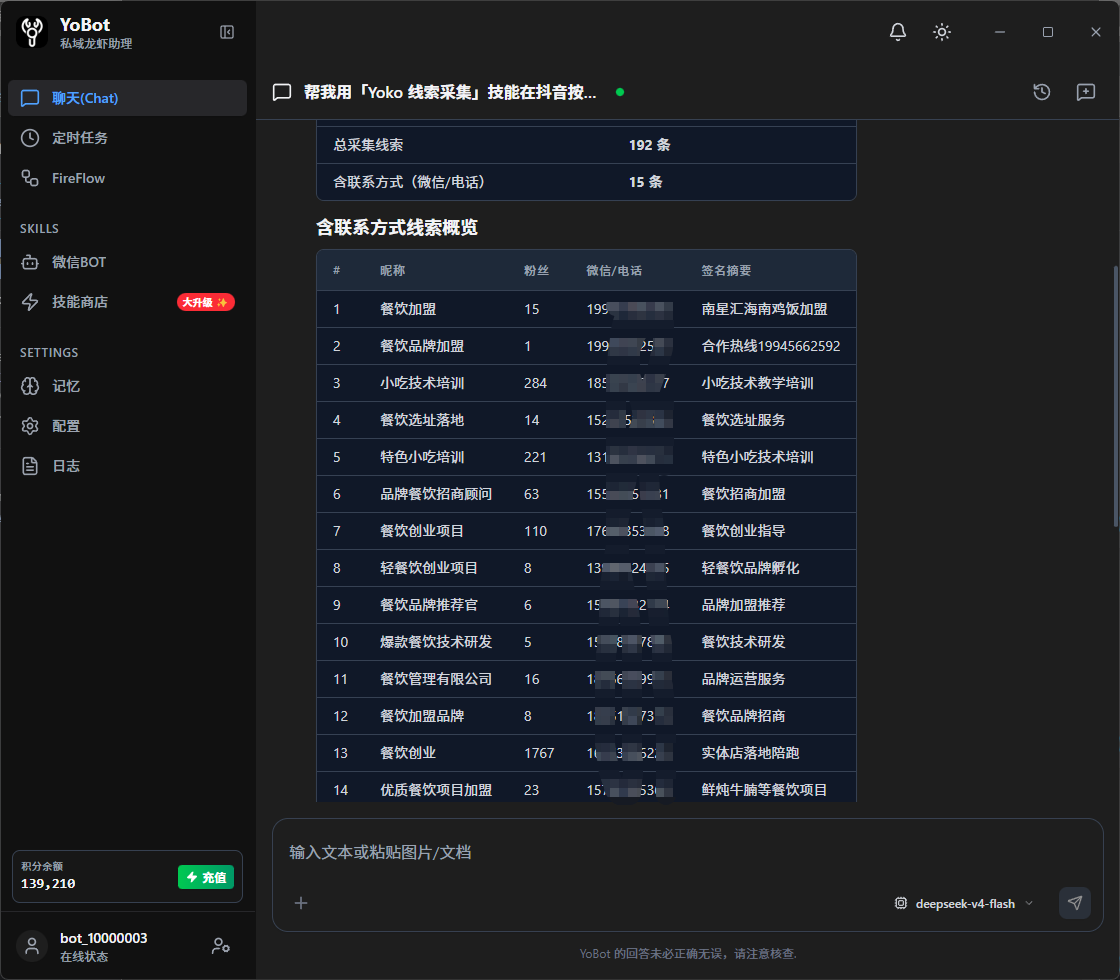The image size is (1120, 980).
Task: Open account management icon next to bot_10000003
Action: (221, 946)
